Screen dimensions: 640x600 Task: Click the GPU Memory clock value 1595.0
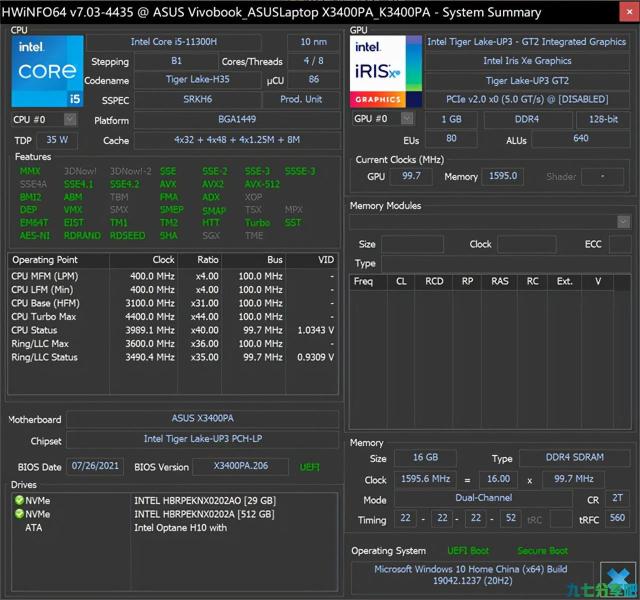pyautogui.click(x=503, y=176)
